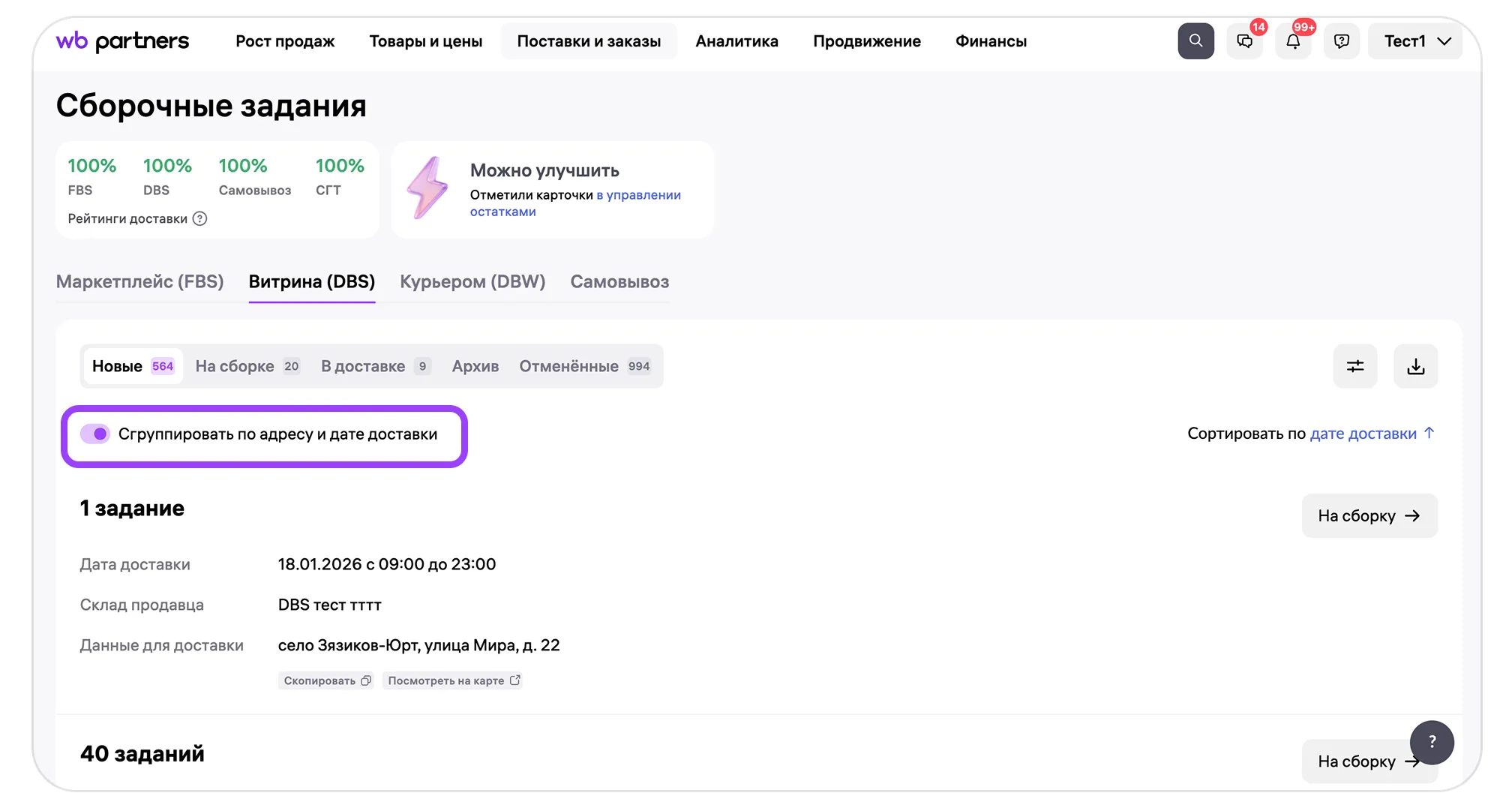Copy the delivery address with Скопировать
Screen dimensions: 1512x808
326,681
